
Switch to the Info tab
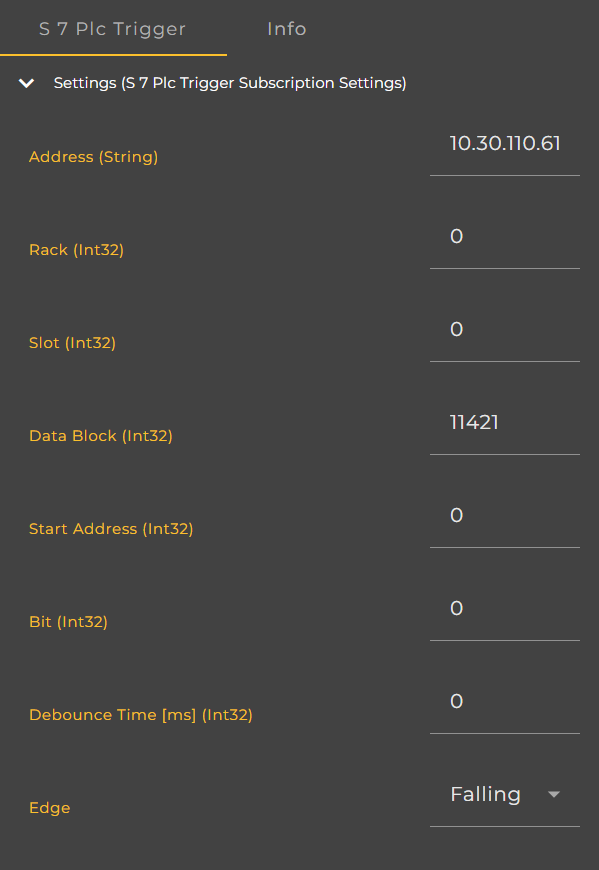pos(287,29)
